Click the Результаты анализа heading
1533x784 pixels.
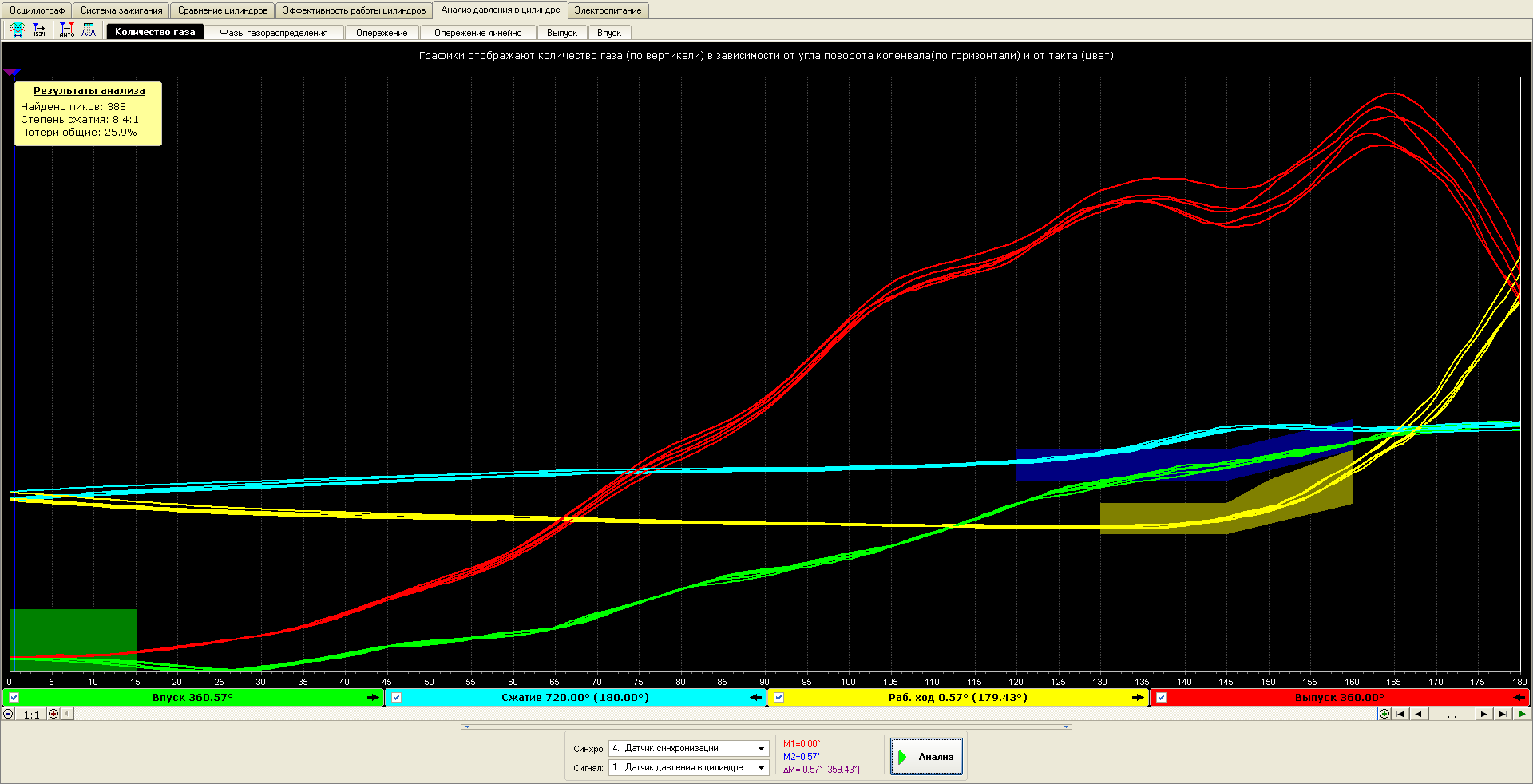pyautogui.click(x=89, y=91)
